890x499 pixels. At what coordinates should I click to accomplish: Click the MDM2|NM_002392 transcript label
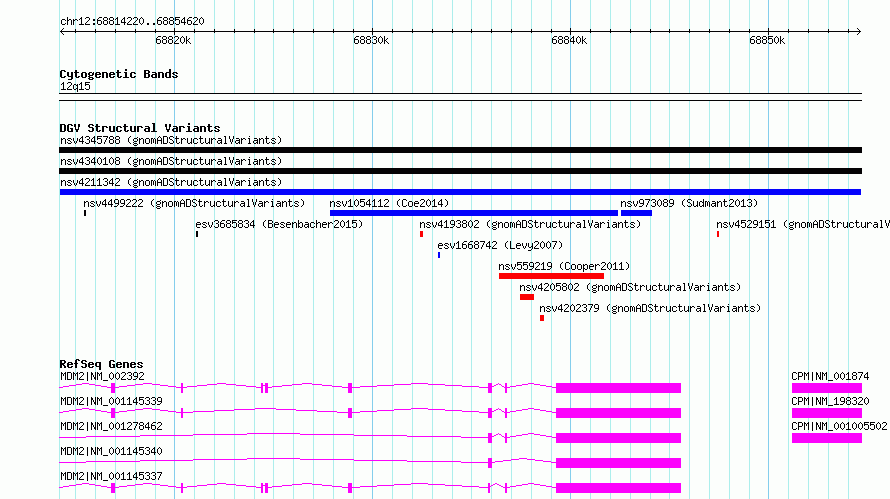102,376
